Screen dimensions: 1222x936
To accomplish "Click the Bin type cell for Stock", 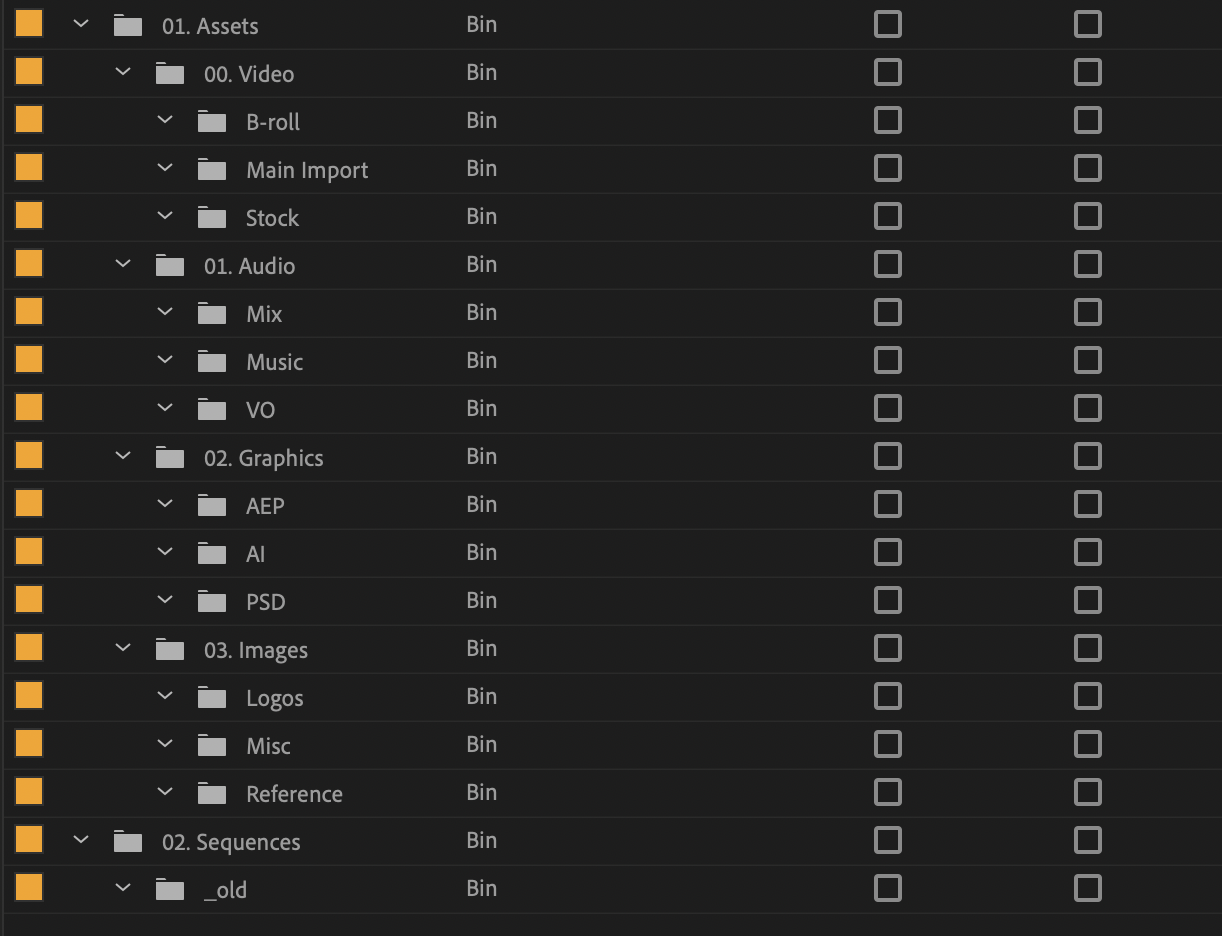I will click(x=481, y=216).
